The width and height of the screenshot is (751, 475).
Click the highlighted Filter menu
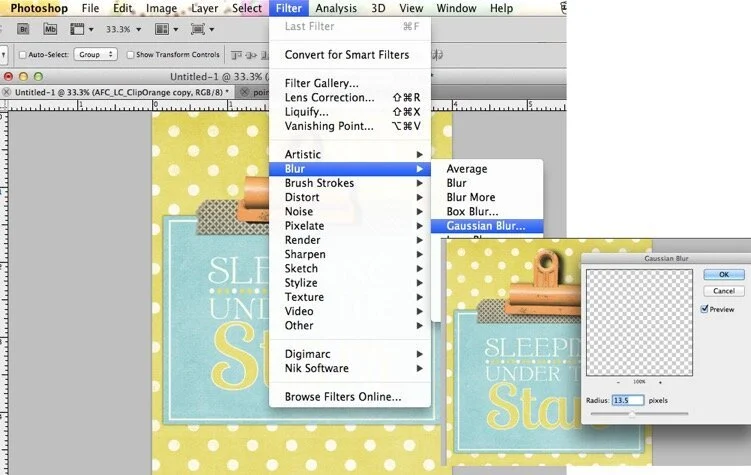coord(289,8)
